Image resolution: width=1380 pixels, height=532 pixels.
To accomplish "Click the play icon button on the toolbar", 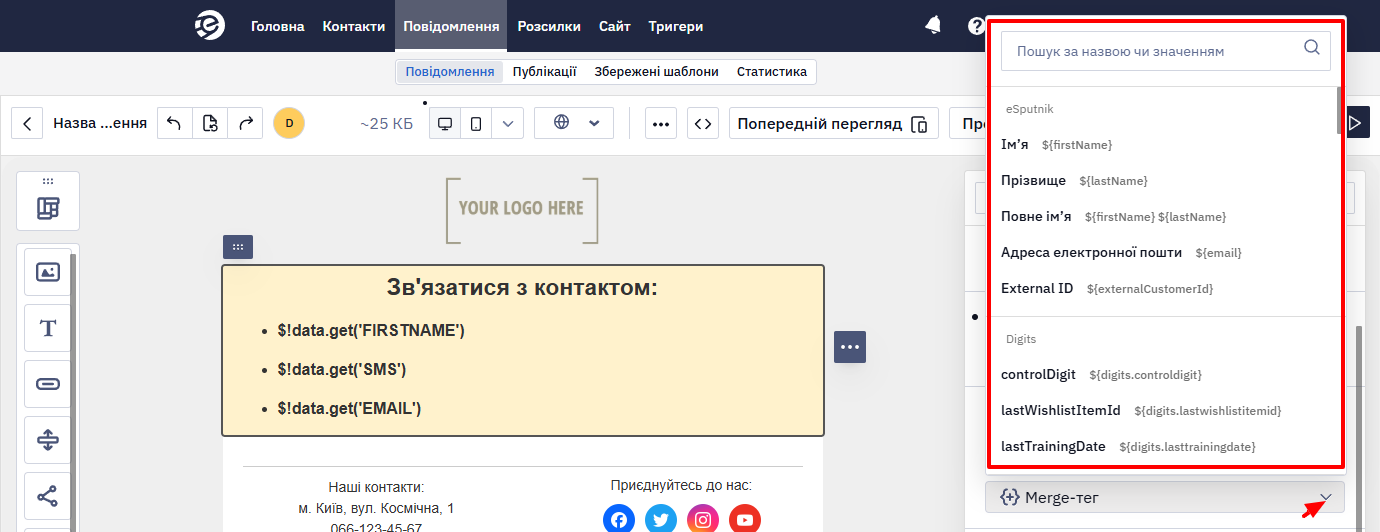I will (x=1357, y=124).
